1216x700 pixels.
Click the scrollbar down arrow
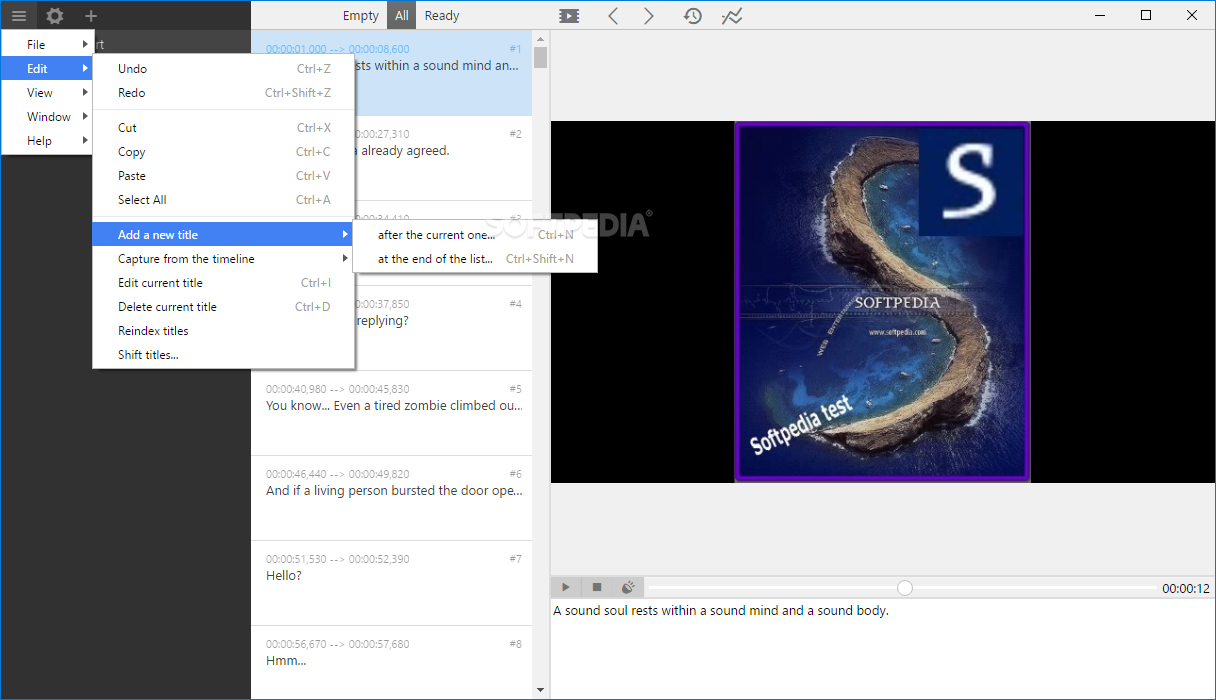click(x=540, y=690)
